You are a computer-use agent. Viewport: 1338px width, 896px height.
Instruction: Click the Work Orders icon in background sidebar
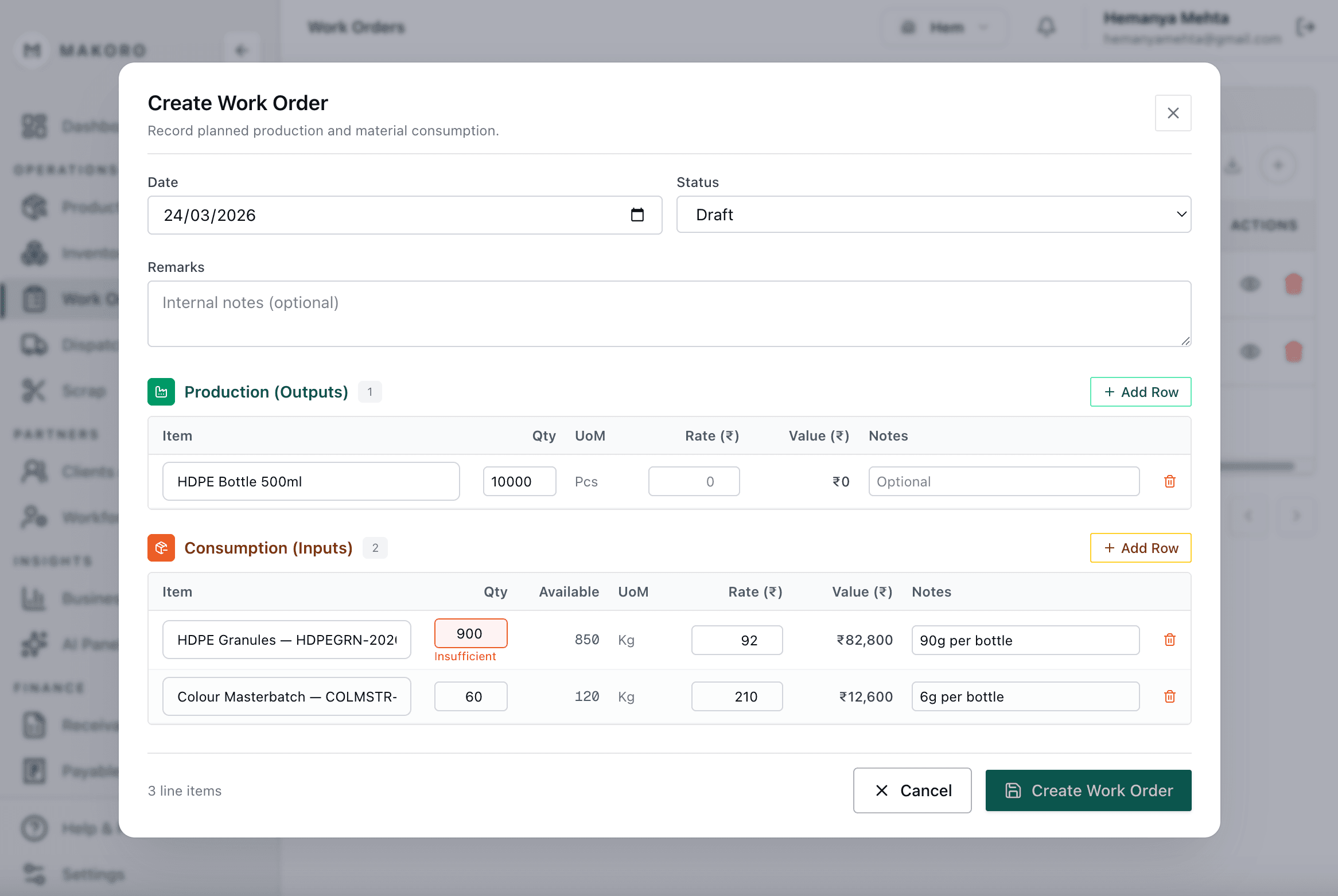tap(34, 299)
